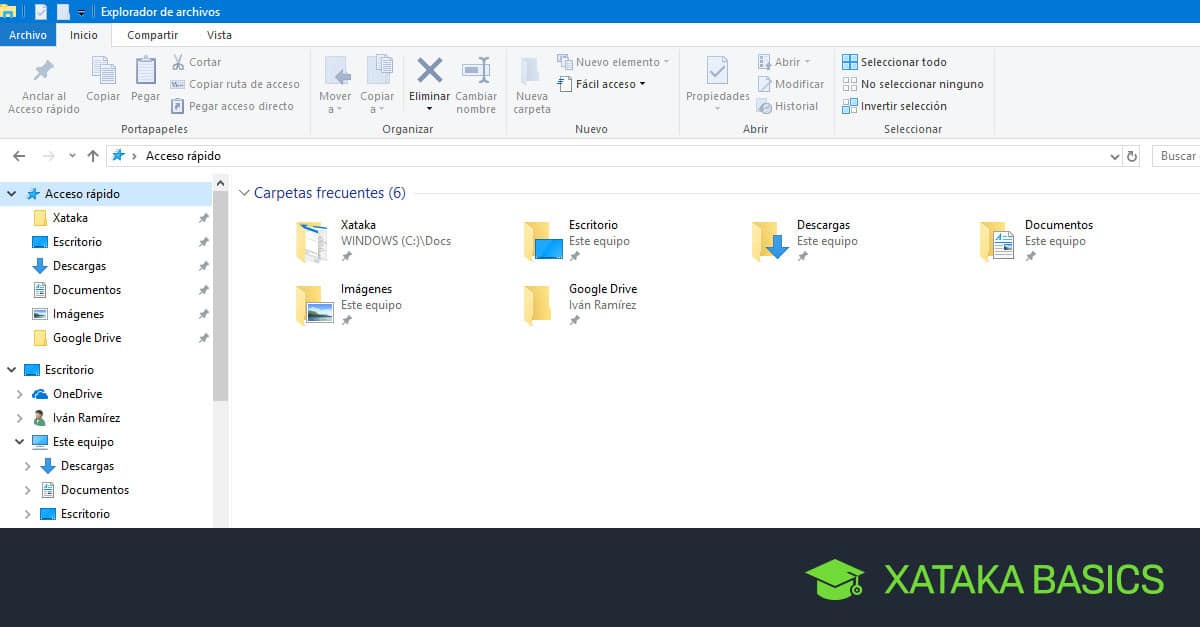Viewport: 1200px width, 627px height.
Task: Click the Propiedades icon in ribbon
Action: pos(717,71)
